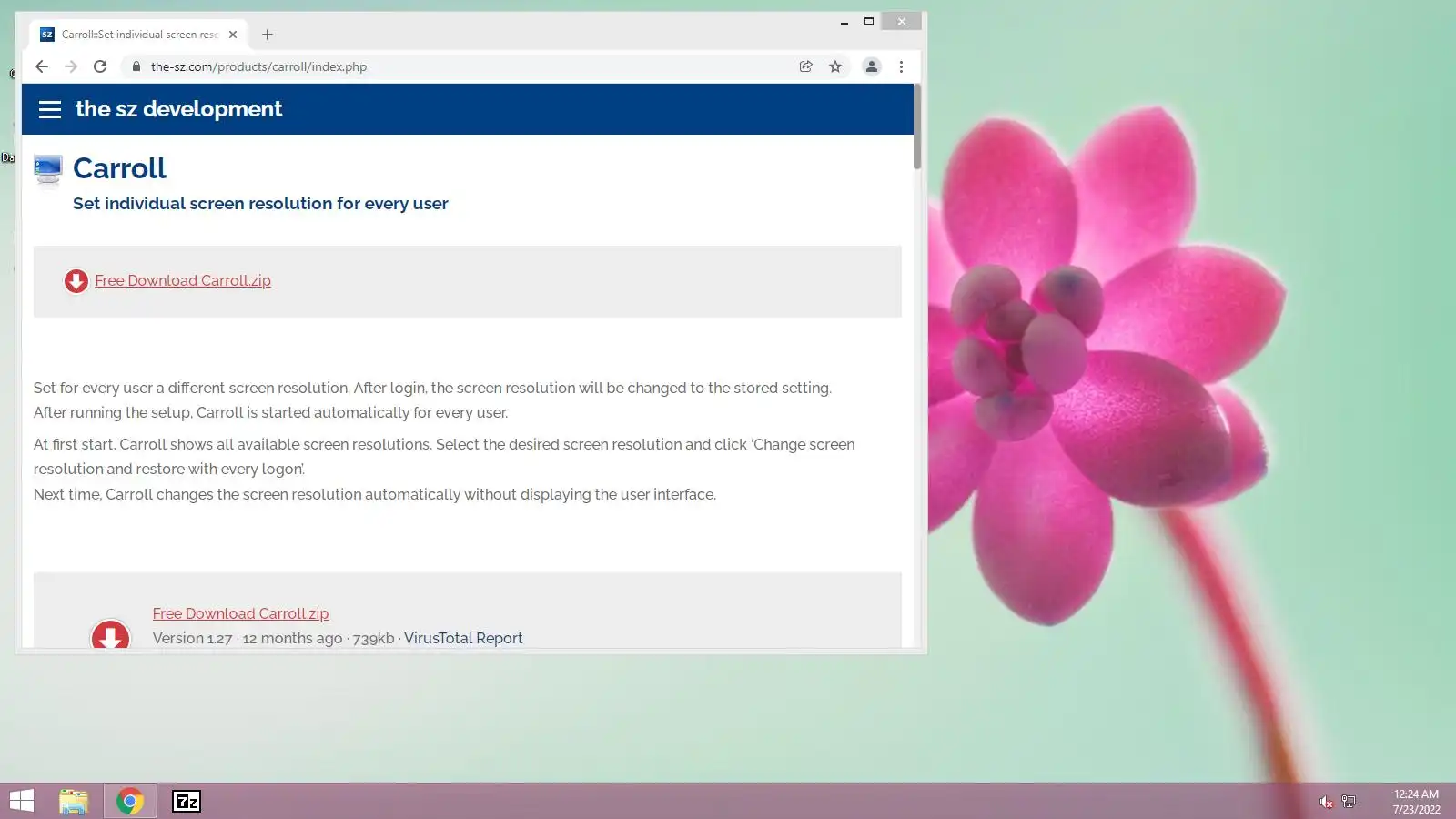This screenshot has height=819, width=1456.
Task: Minimize the Chrome window
Action: pos(844,21)
